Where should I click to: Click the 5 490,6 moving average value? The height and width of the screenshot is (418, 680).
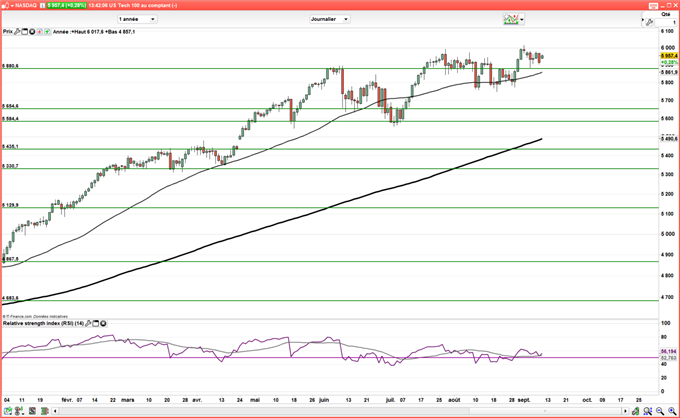(669, 139)
